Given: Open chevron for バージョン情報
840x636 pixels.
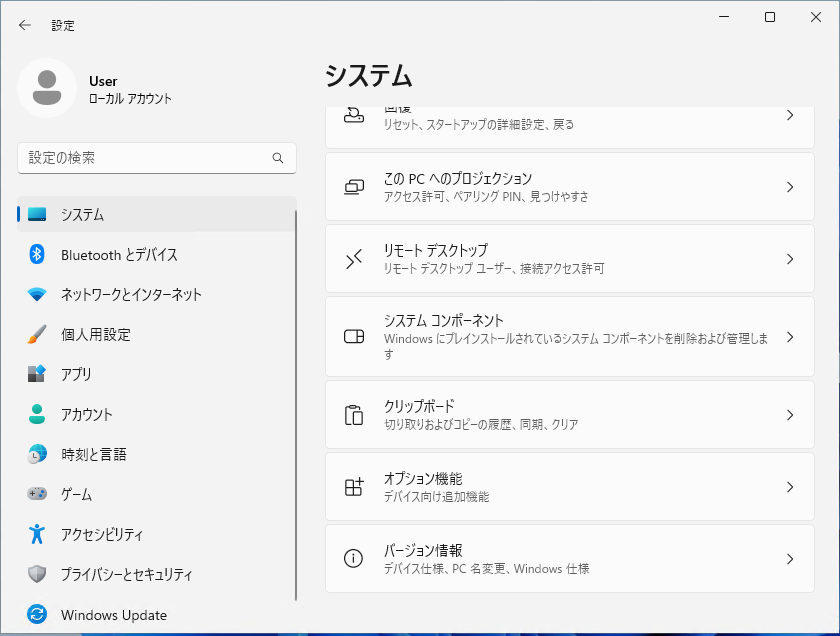Looking at the screenshot, I should [x=790, y=559].
